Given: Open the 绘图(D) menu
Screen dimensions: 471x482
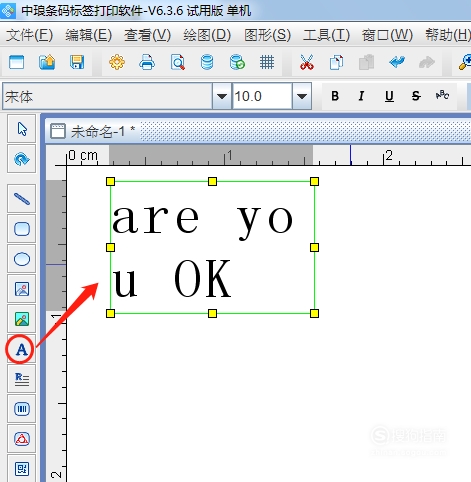Looking at the screenshot, I should coord(207,35).
